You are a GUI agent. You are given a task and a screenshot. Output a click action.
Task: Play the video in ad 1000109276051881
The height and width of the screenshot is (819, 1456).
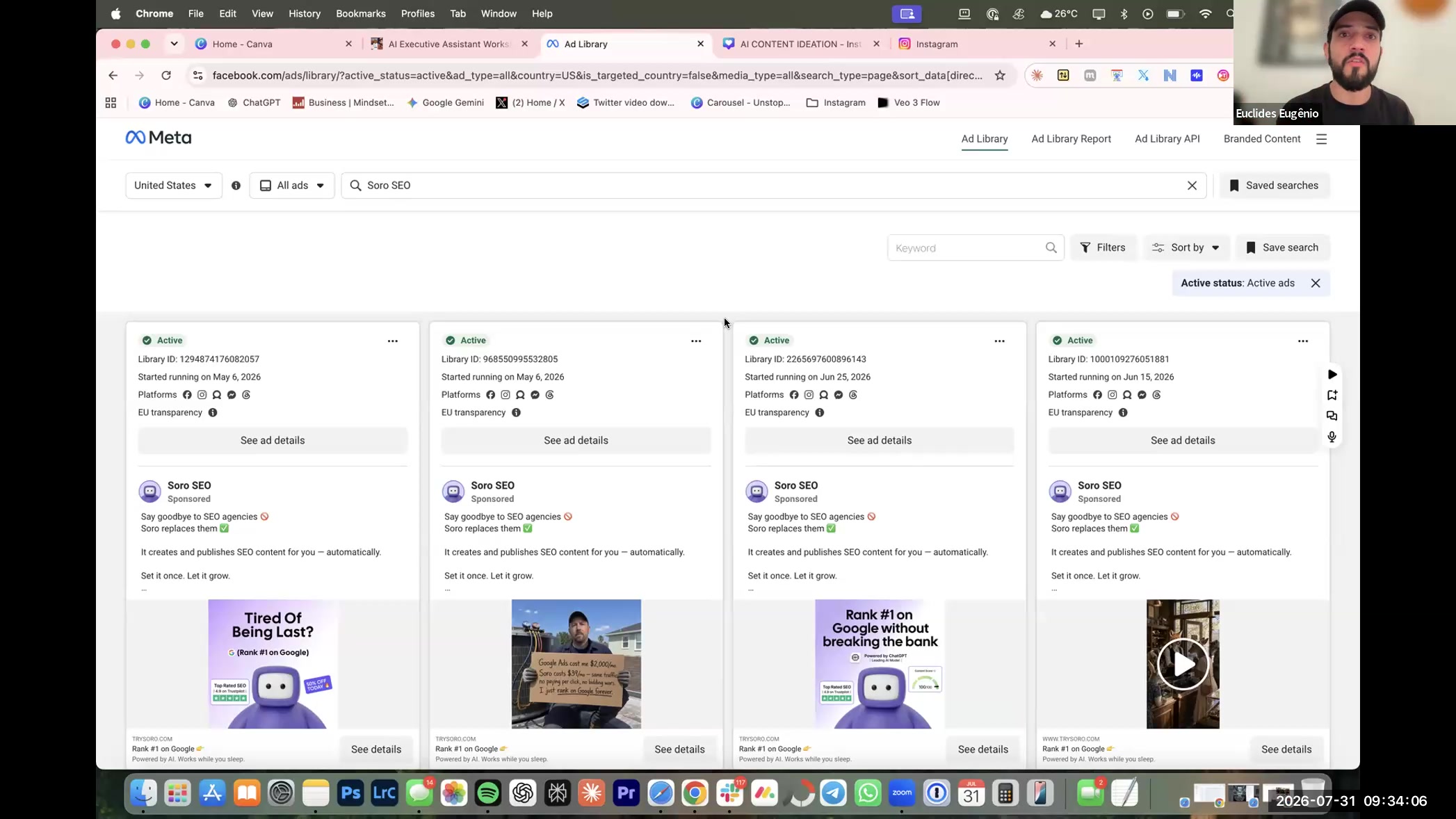pos(1183,664)
